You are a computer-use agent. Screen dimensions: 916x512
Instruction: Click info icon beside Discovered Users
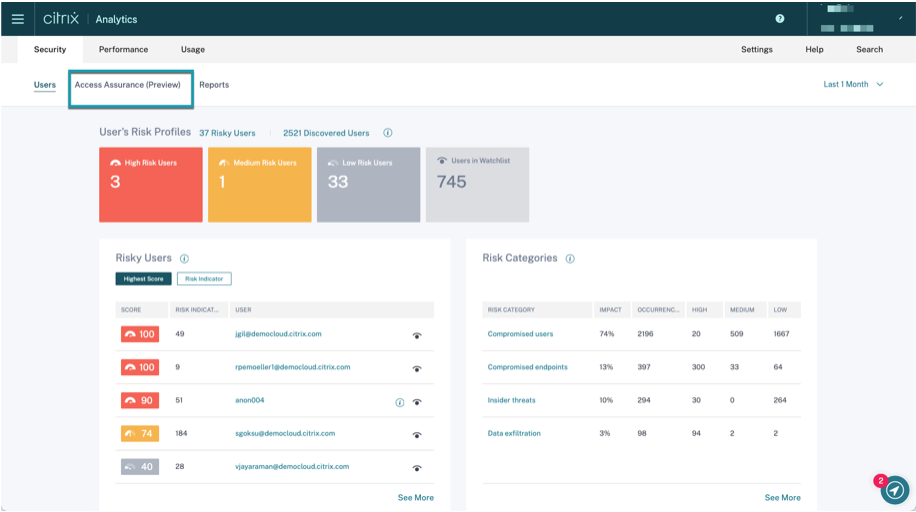[x=388, y=133]
